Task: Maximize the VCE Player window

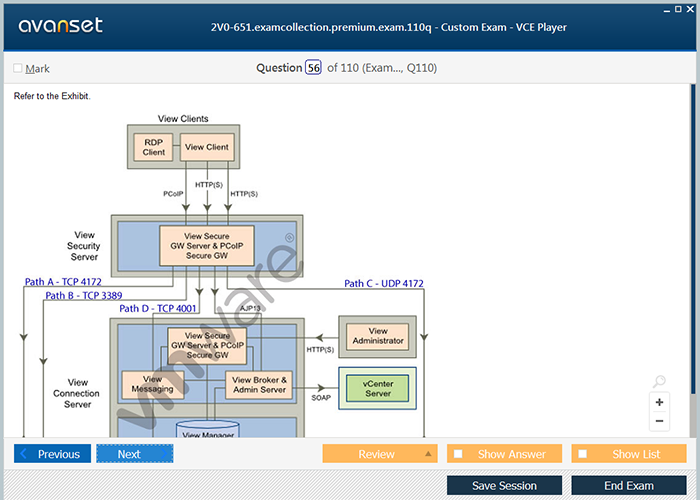Action: pos(678,9)
